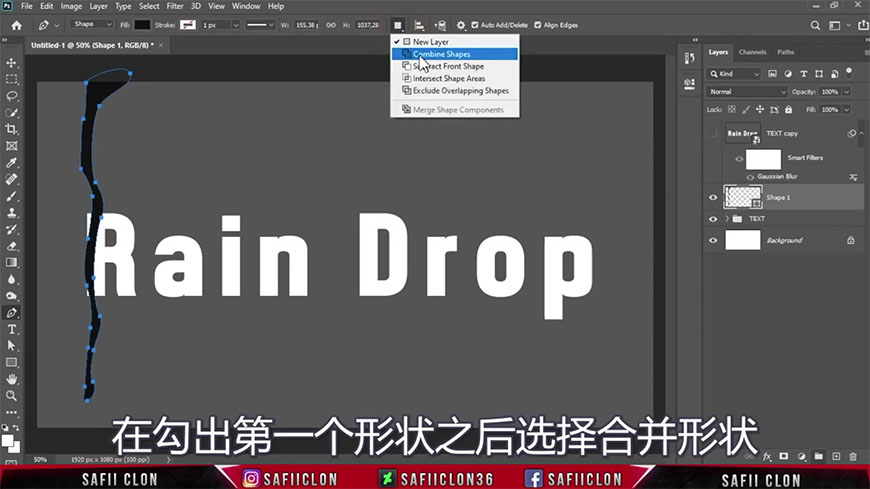The width and height of the screenshot is (870, 489).
Task: Switch to the Channels tab
Action: click(752, 52)
